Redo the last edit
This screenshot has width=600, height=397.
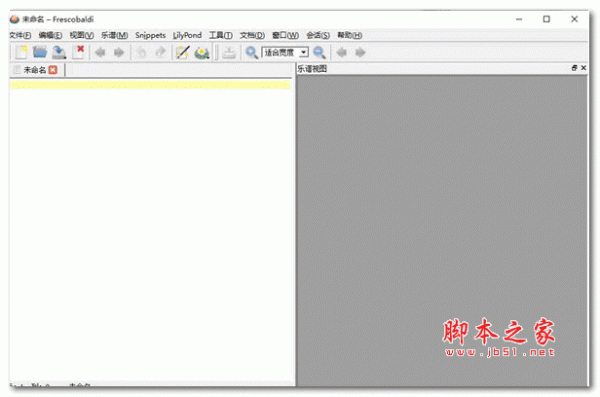tap(160, 52)
